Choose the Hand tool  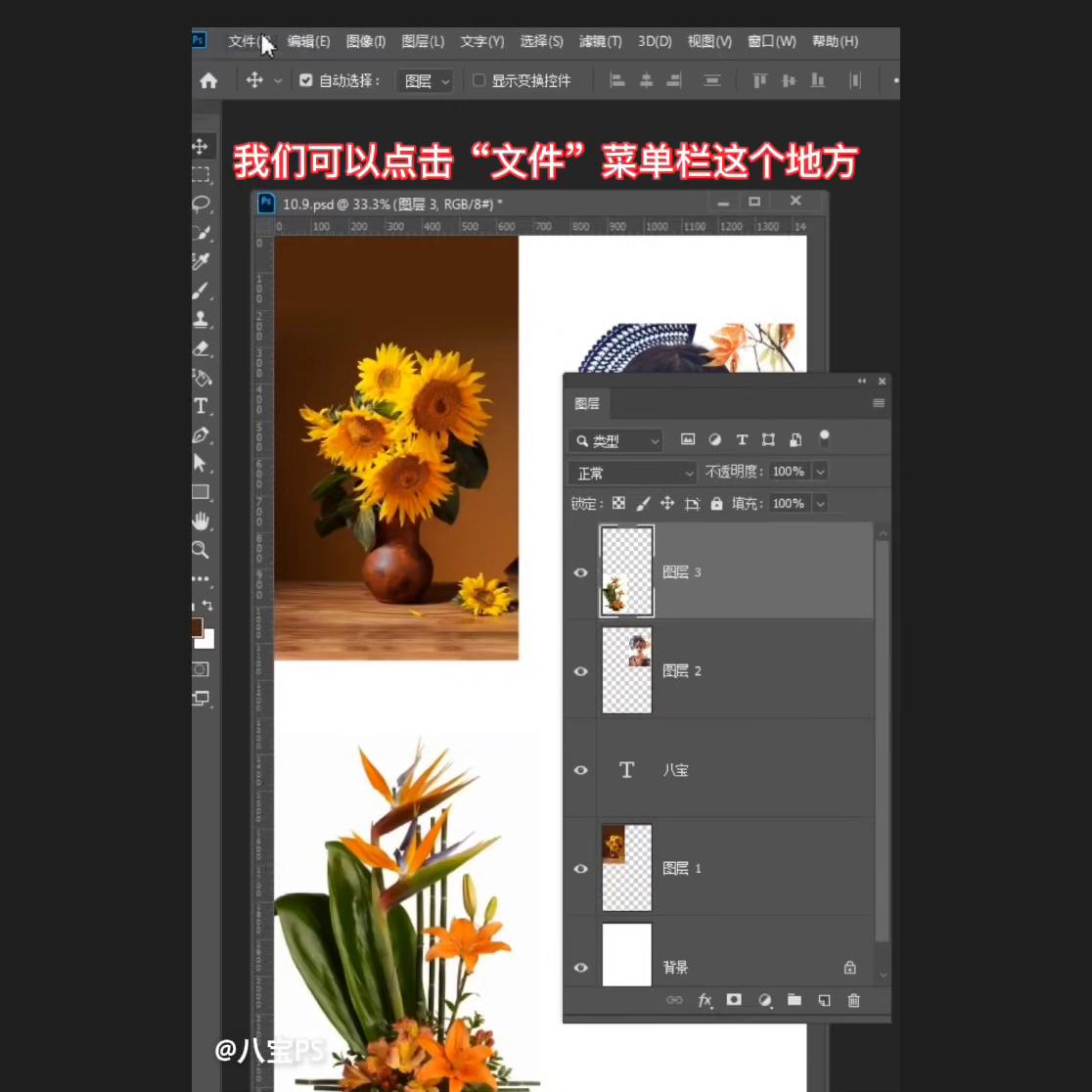point(202,521)
